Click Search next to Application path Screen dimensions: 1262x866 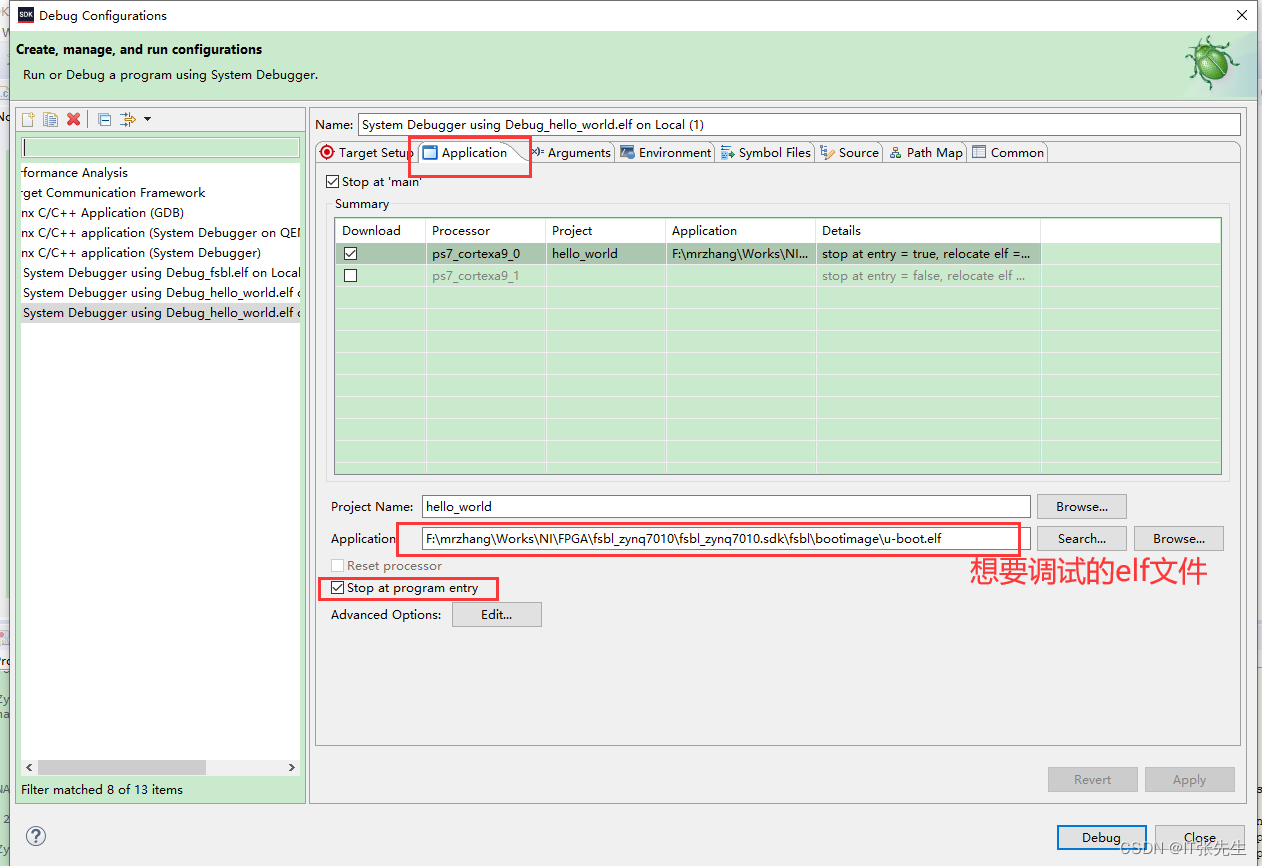[1081, 539]
